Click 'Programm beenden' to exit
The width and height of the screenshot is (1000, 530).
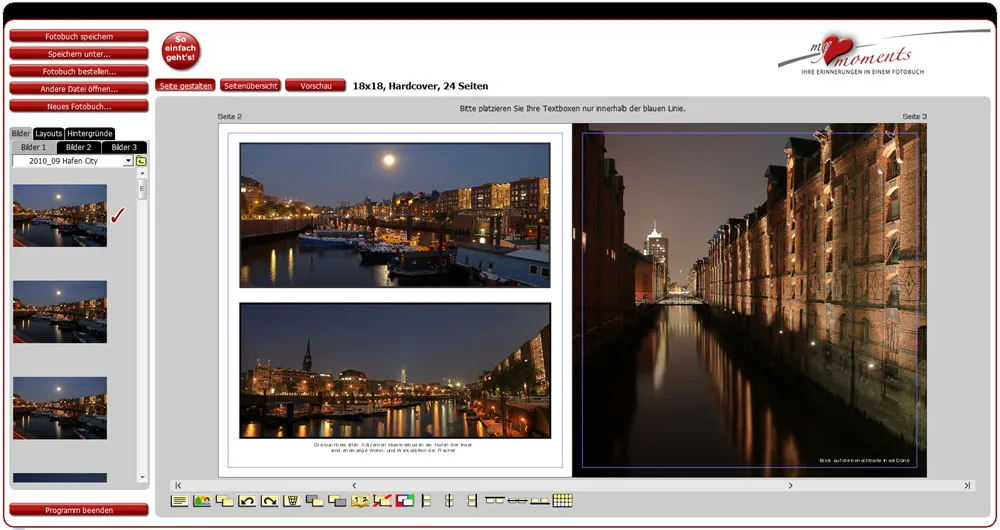pyautogui.click(x=79, y=510)
